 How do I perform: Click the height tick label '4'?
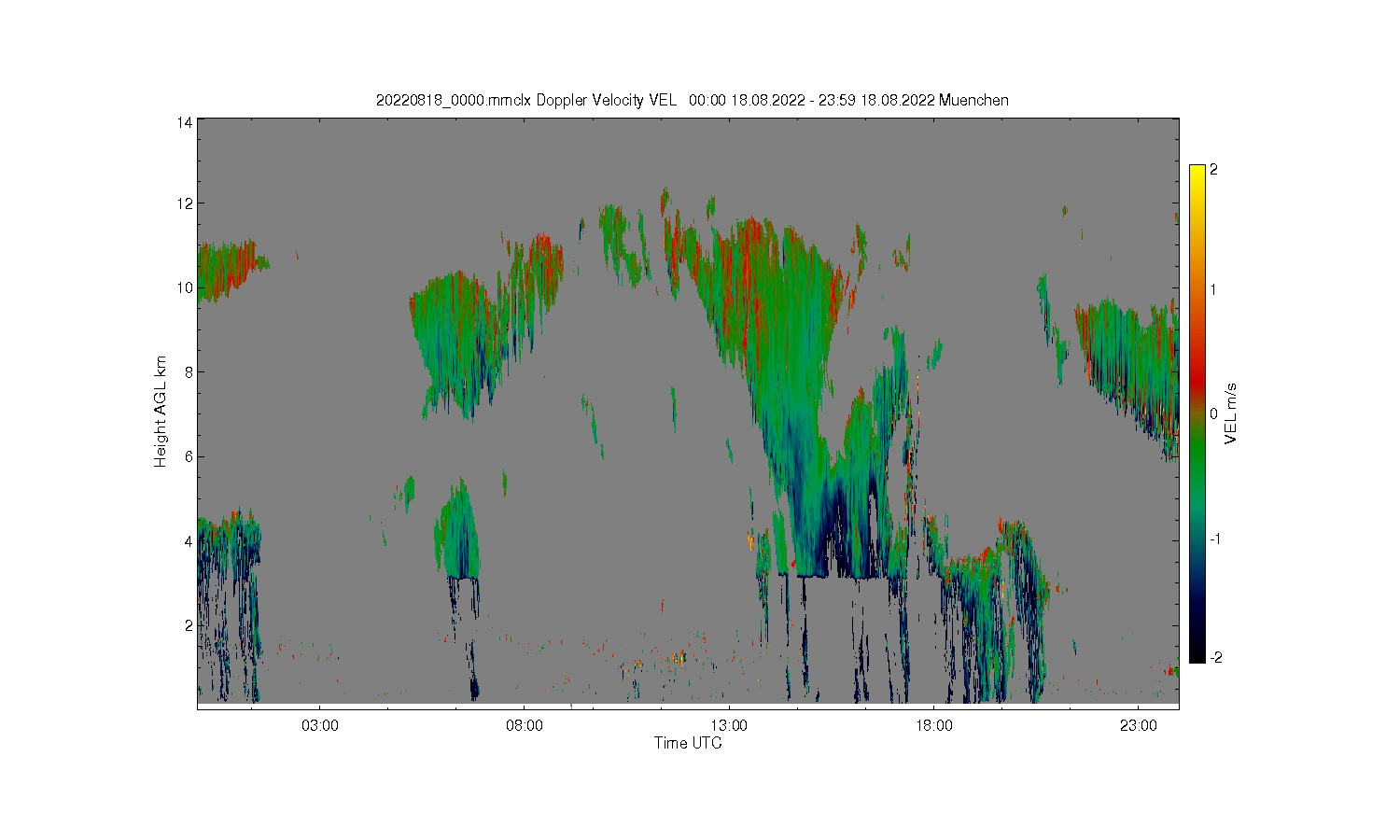(x=189, y=540)
